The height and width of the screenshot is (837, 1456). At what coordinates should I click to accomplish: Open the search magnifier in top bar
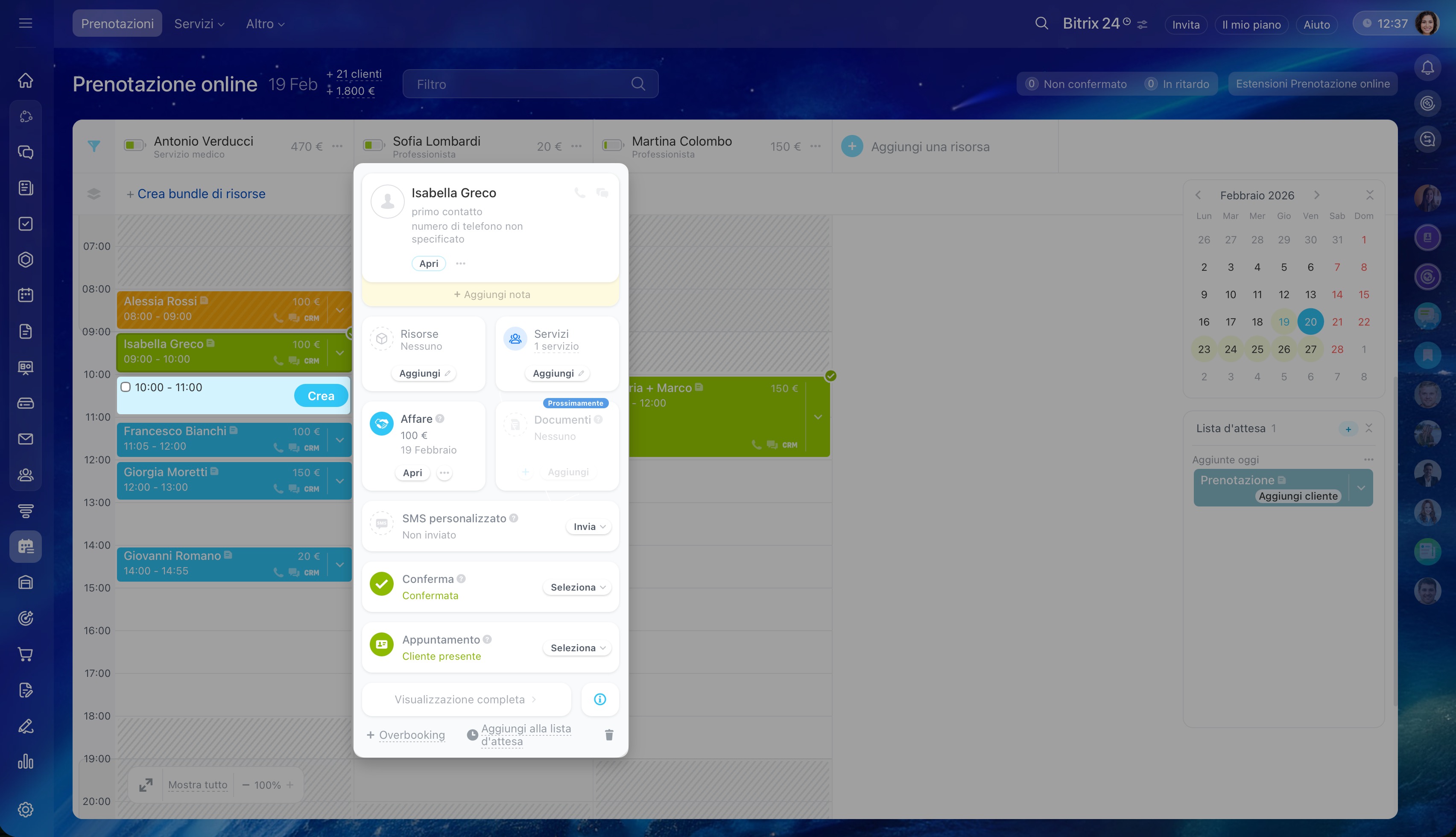(x=1041, y=23)
